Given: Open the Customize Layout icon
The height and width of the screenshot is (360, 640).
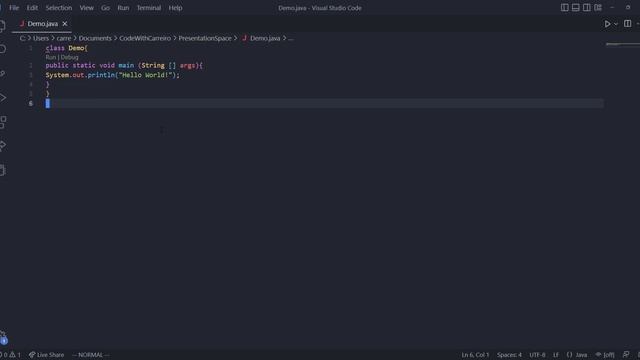Looking at the screenshot, I should [x=598, y=7].
